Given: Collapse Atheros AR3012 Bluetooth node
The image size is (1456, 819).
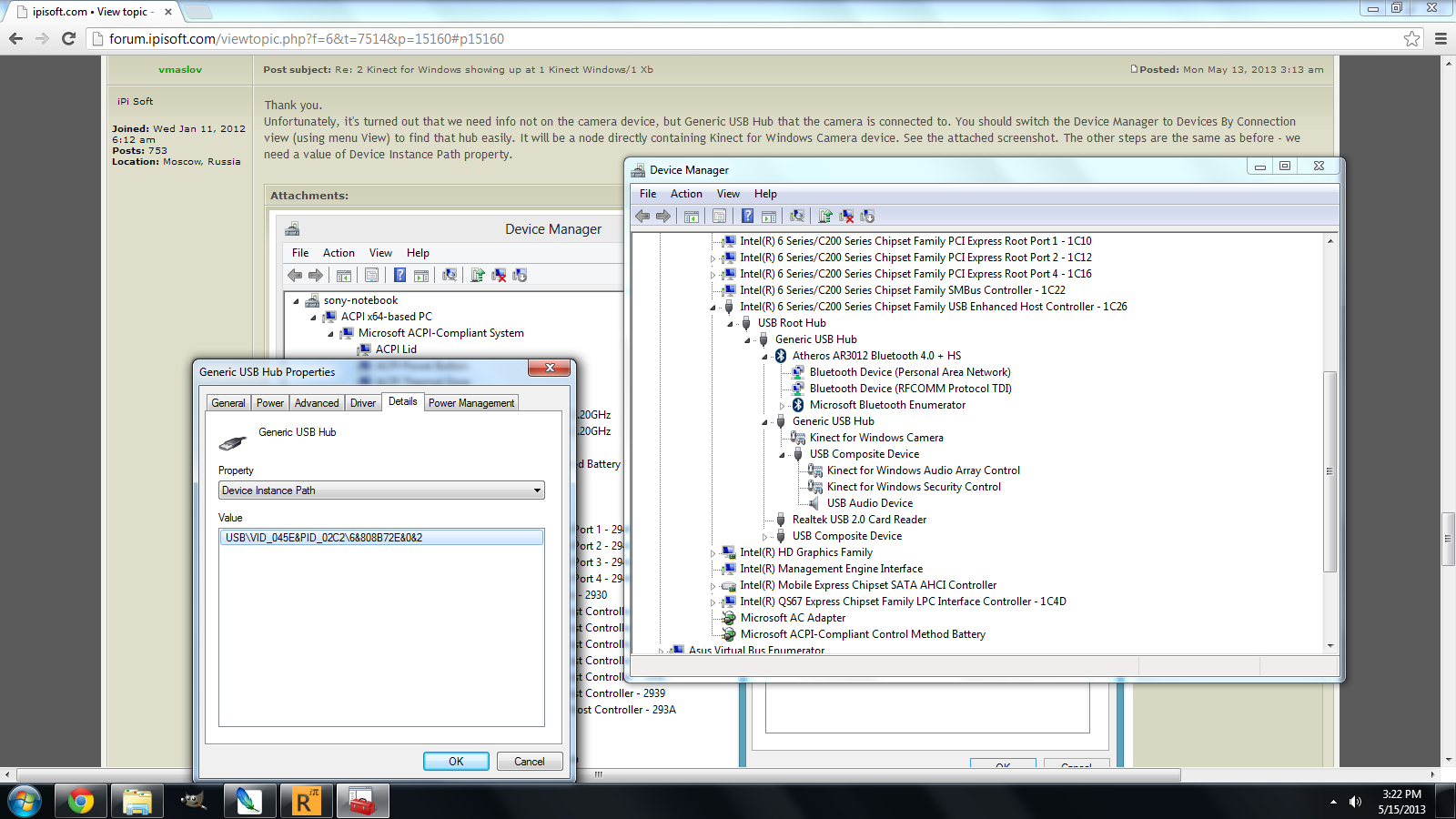Looking at the screenshot, I should 765,357.
